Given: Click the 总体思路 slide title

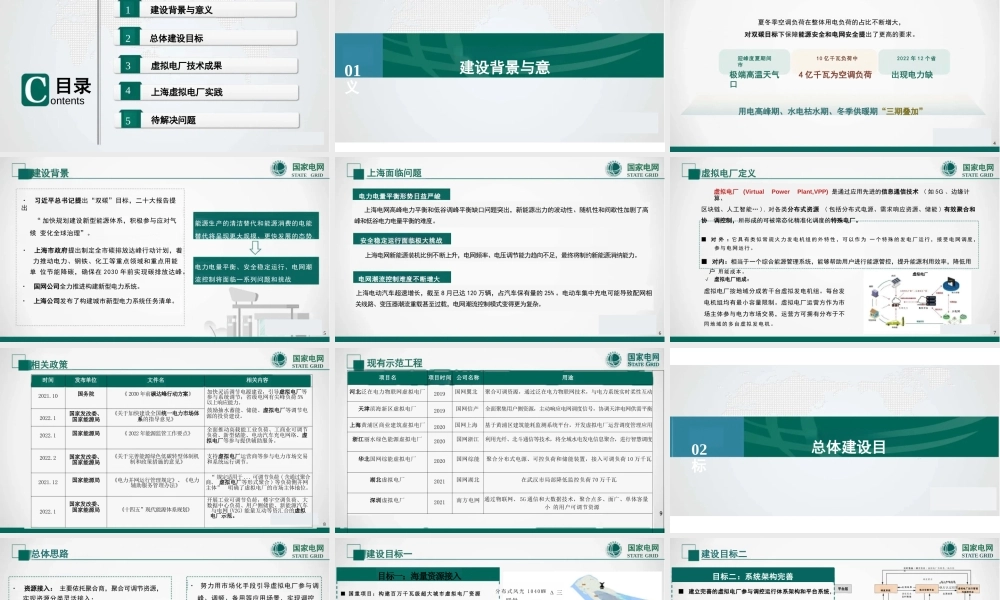Looking at the screenshot, I should [50, 553].
